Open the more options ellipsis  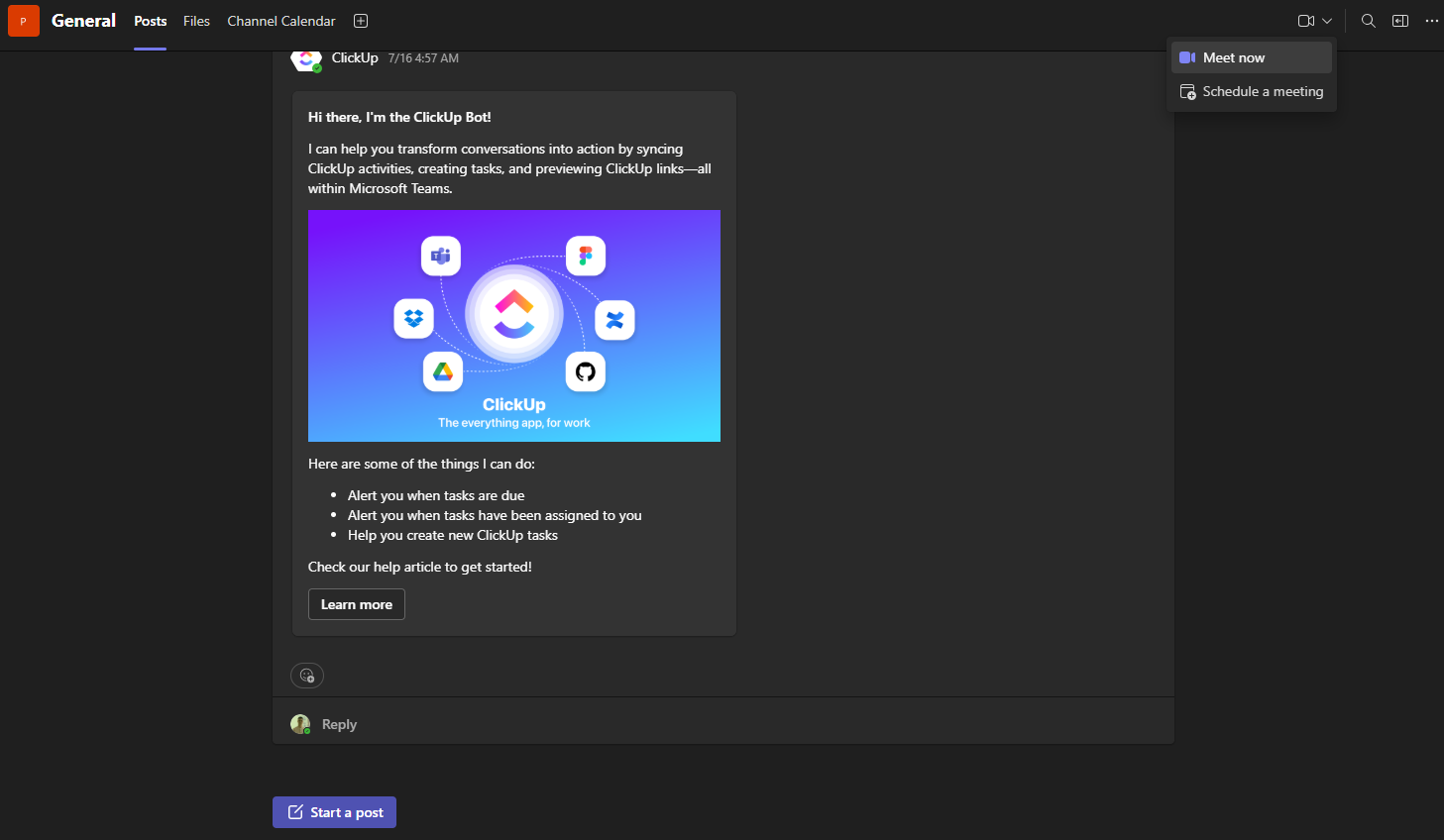point(1432,21)
